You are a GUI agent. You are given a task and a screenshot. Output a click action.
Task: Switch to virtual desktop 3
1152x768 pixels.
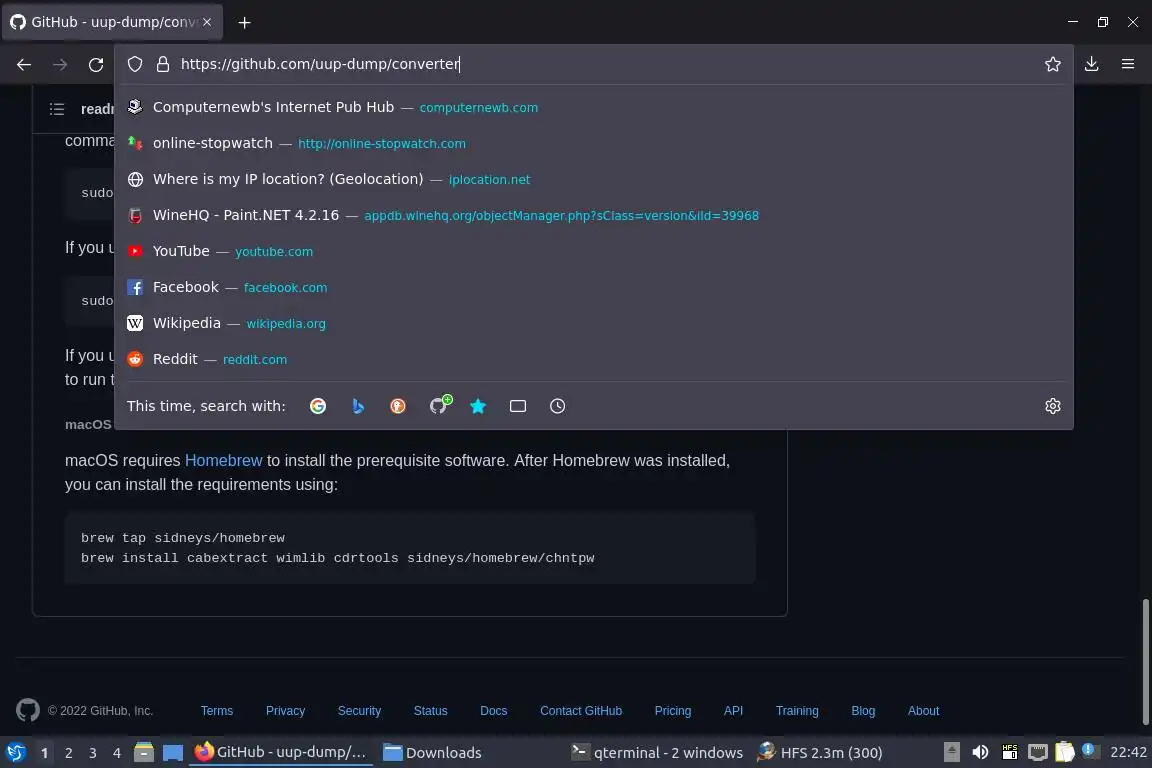tap(93, 753)
